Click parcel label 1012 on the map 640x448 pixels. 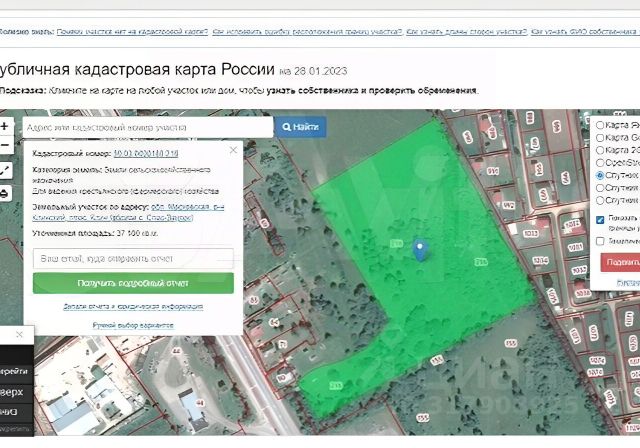(x=573, y=224)
